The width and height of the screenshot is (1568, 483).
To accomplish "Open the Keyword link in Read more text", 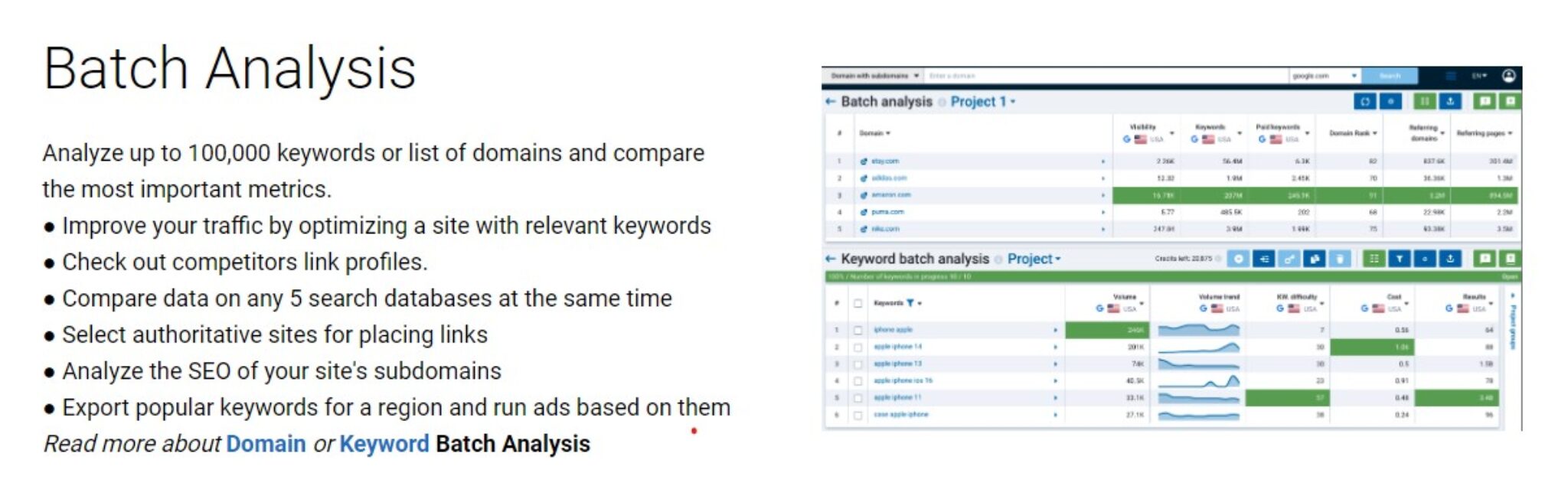I will 384,444.
